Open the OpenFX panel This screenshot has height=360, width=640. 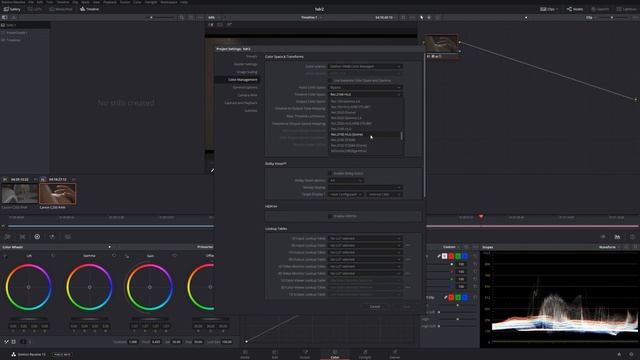tap(600, 9)
